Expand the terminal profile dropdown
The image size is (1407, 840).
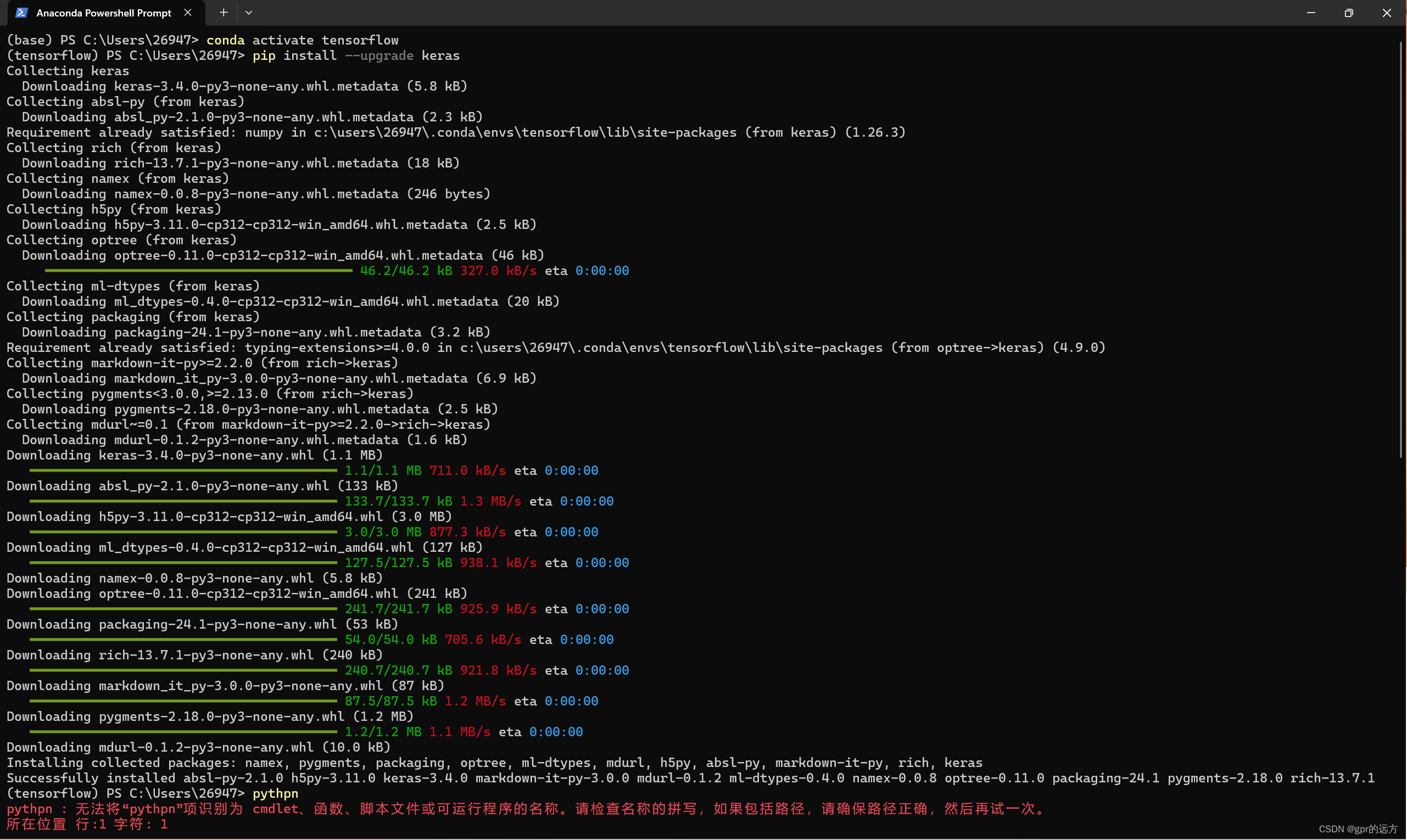(249, 13)
